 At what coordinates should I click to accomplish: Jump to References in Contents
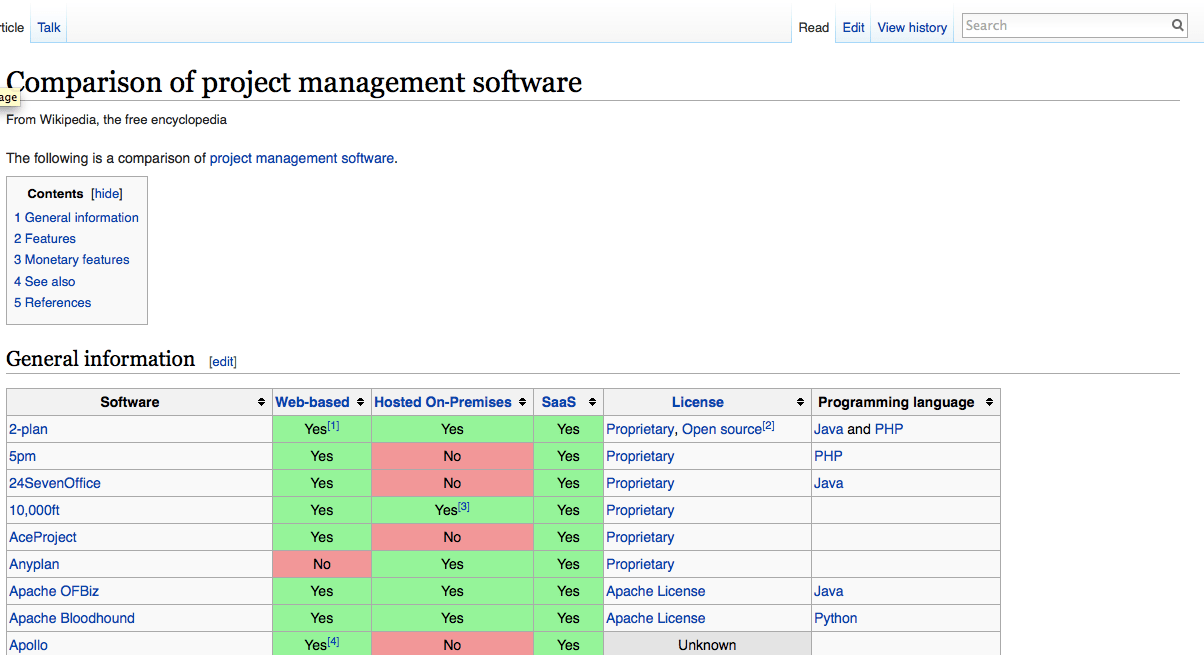53,302
